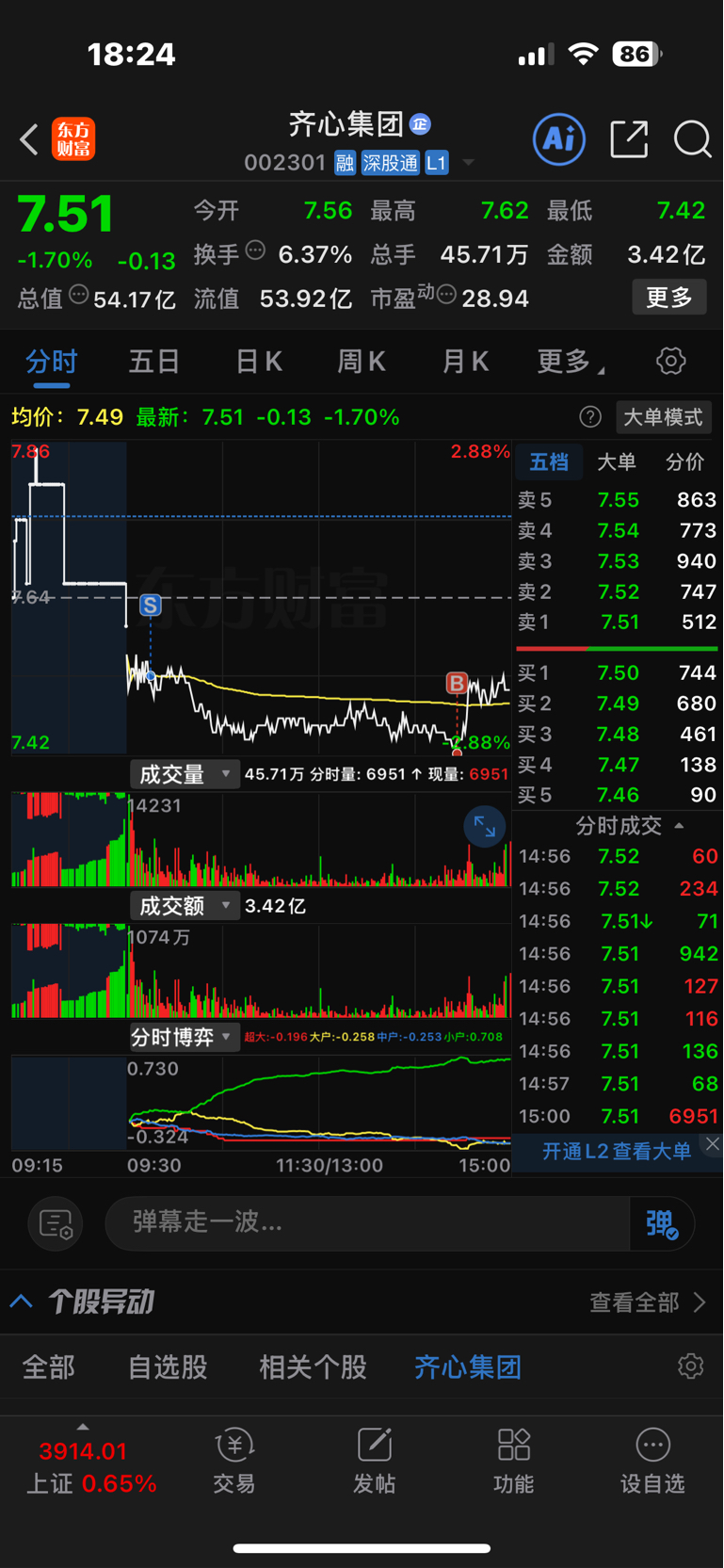Expand chart to fullscreen icon

[x=485, y=827]
